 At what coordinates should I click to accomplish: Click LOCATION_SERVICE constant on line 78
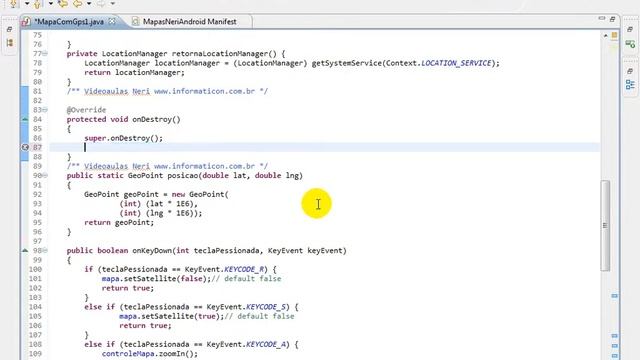pyautogui.click(x=456, y=63)
